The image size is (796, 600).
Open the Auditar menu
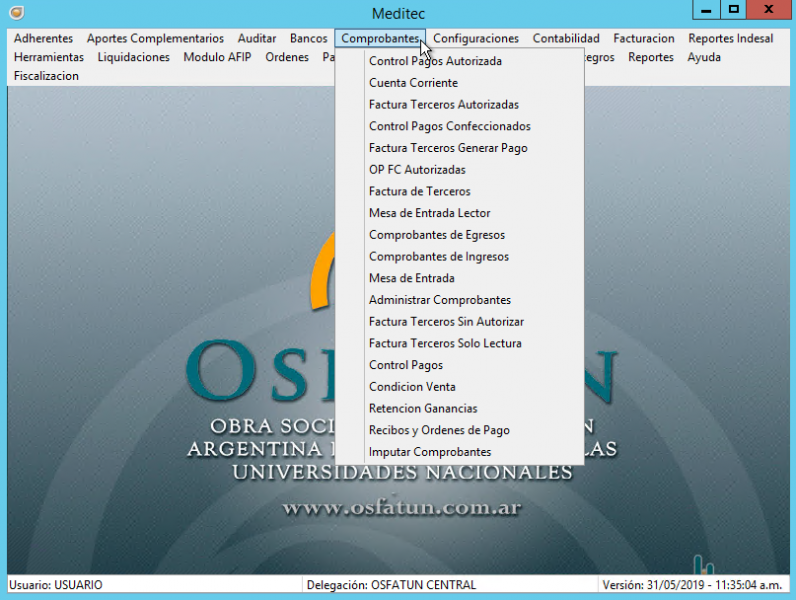click(257, 39)
